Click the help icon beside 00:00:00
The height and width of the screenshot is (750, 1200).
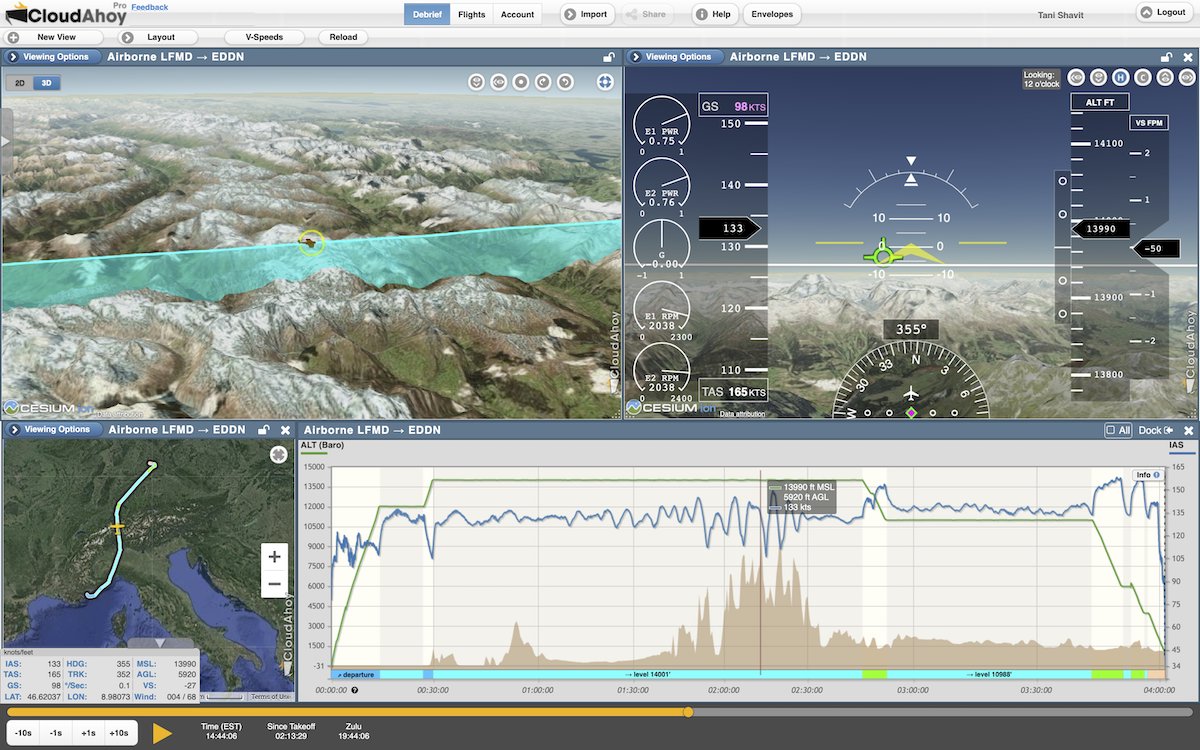click(x=354, y=690)
